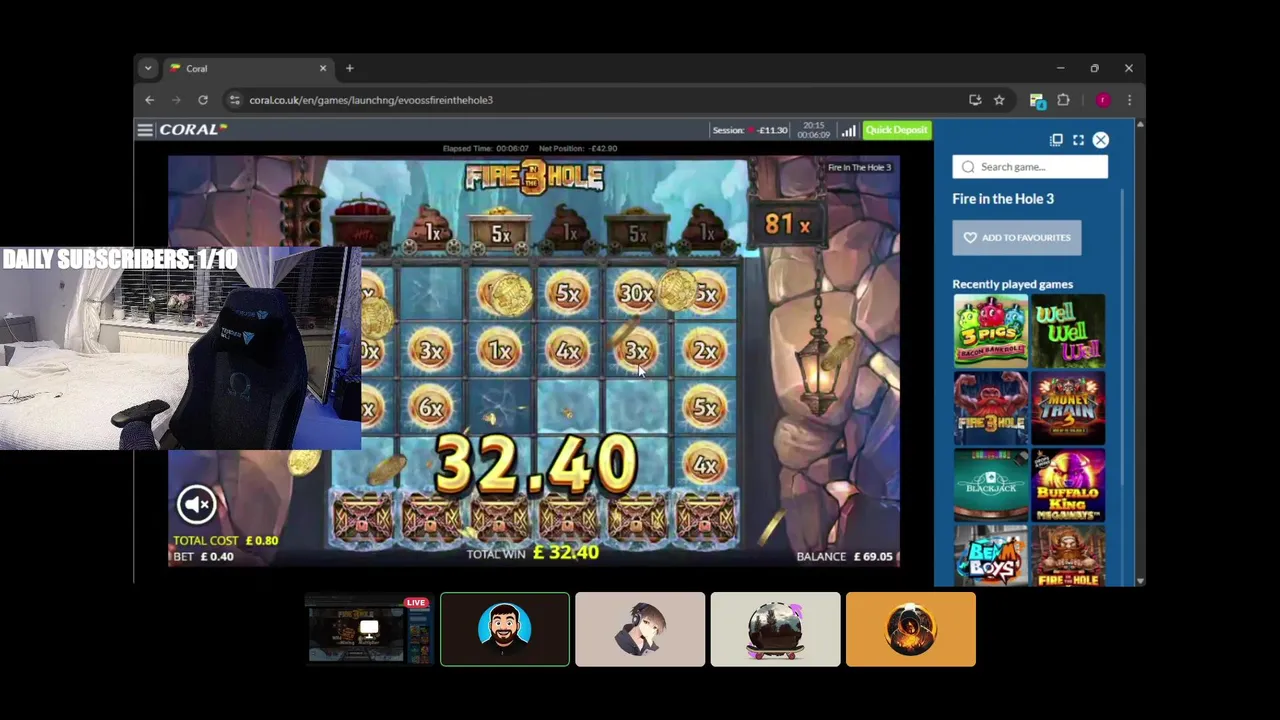Go back in browser history
Viewport: 1280px width, 720px height.
click(150, 100)
